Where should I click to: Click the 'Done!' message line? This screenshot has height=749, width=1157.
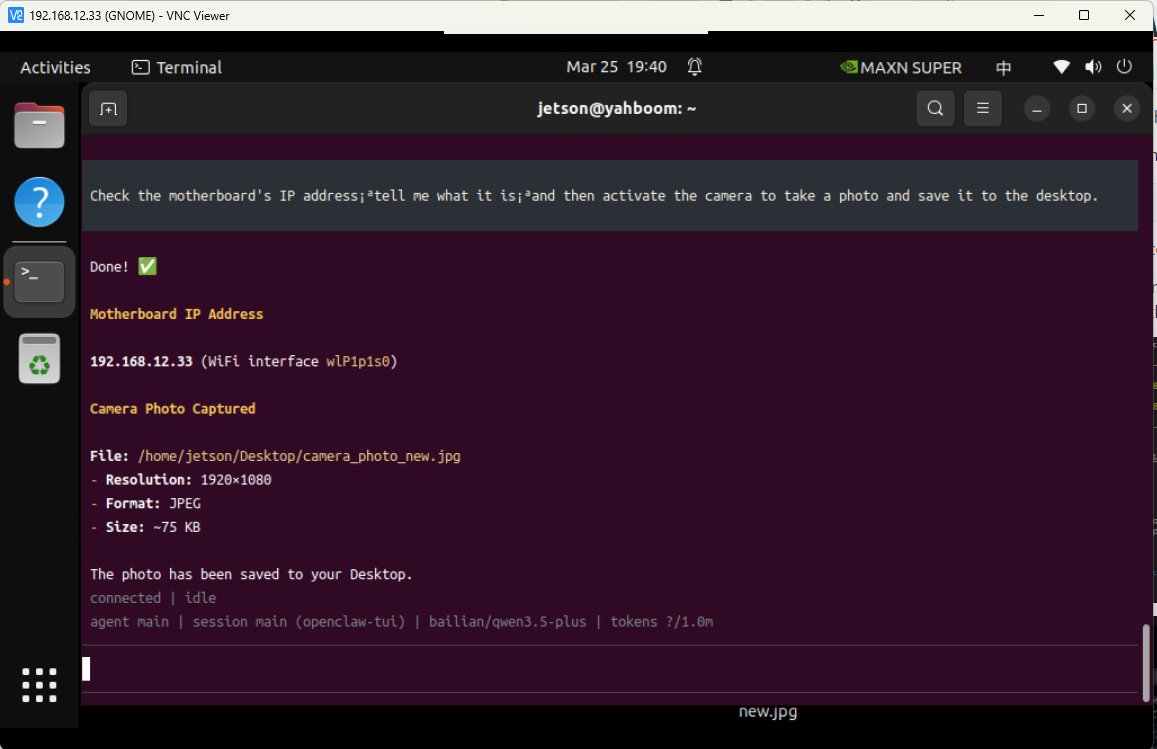coord(123,267)
